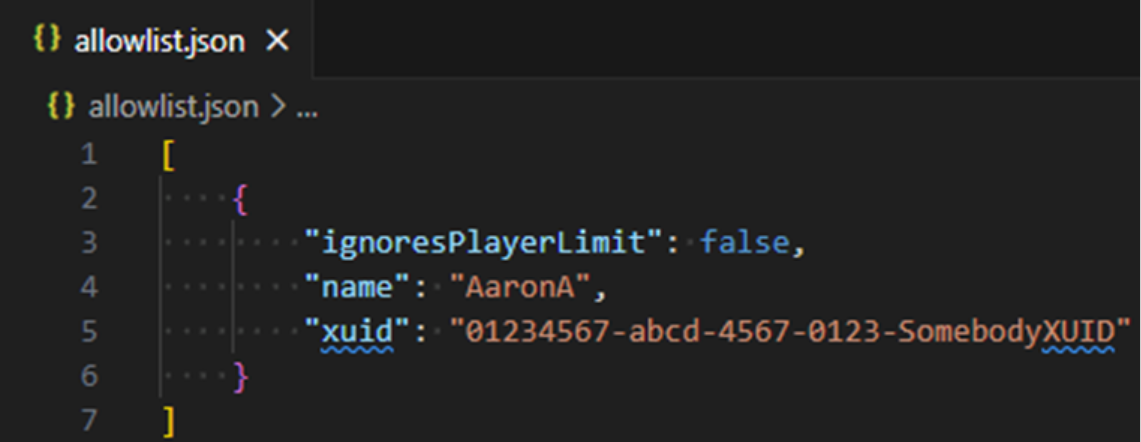Click the JSON braces icon in the breadcrumb
The height and width of the screenshot is (442, 1141).
[60, 106]
